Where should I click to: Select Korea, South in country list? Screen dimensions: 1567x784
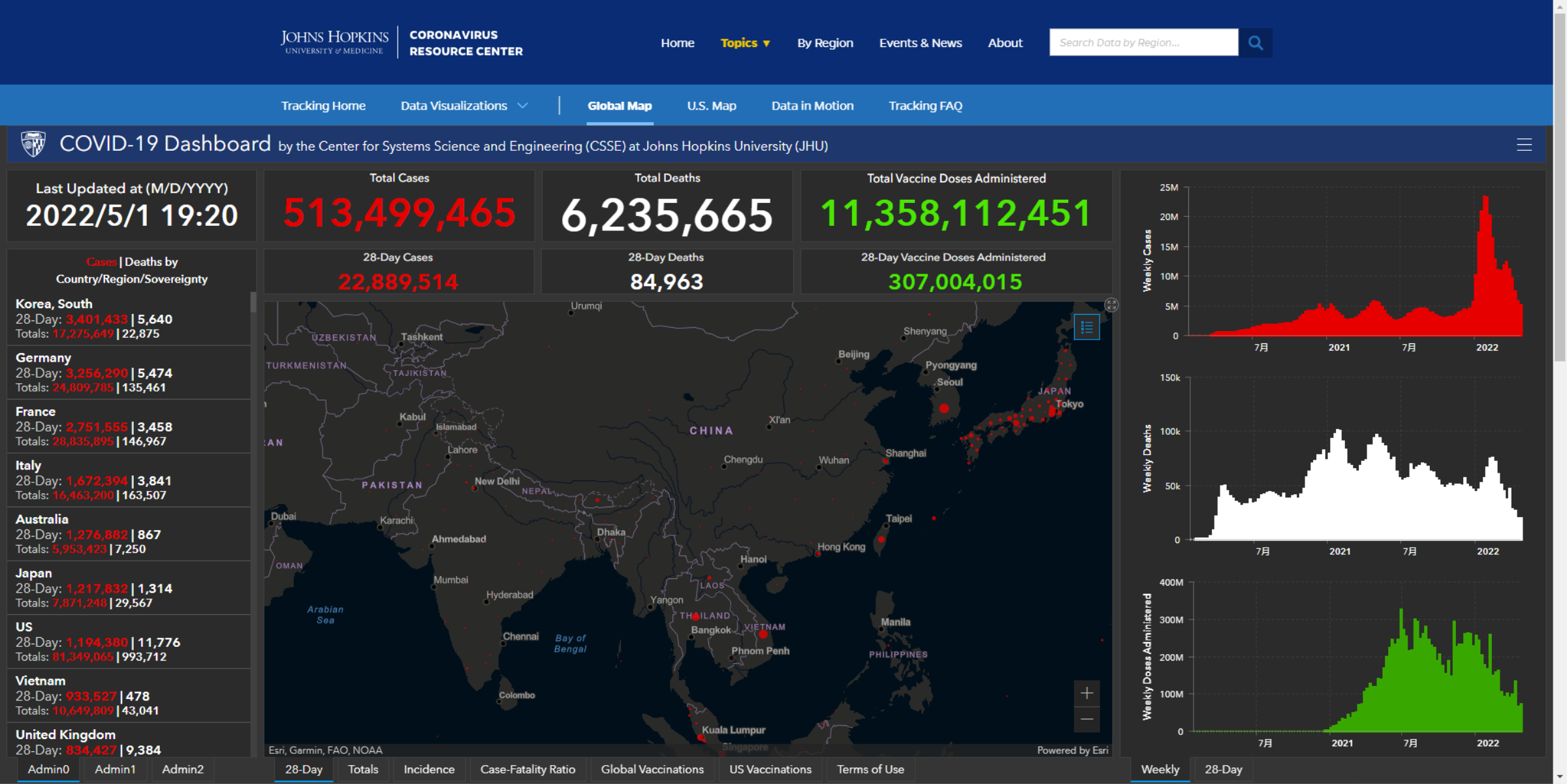(129, 319)
